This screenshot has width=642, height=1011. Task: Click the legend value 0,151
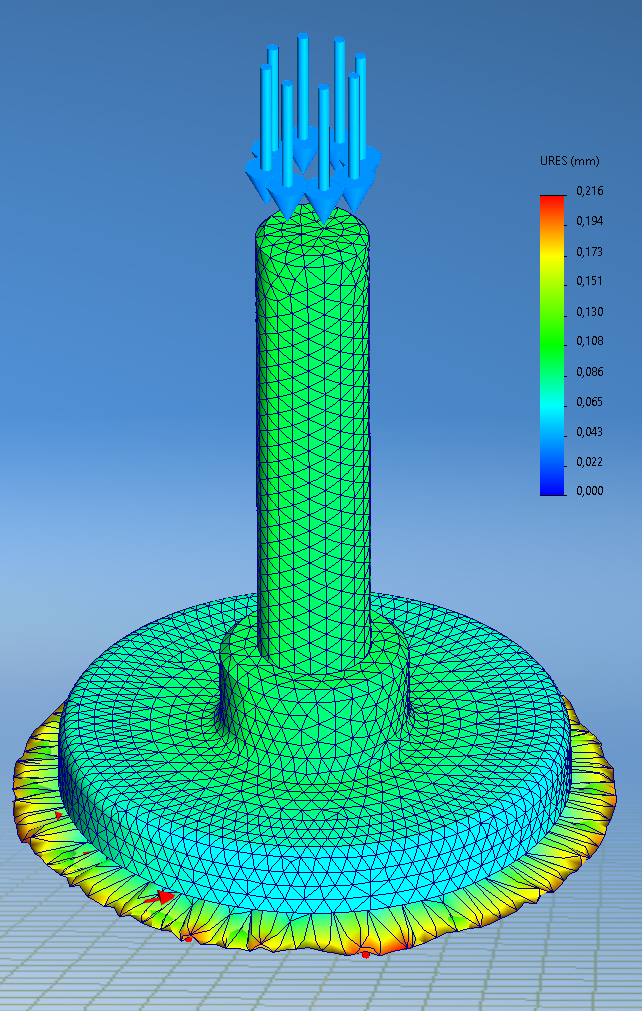point(589,281)
